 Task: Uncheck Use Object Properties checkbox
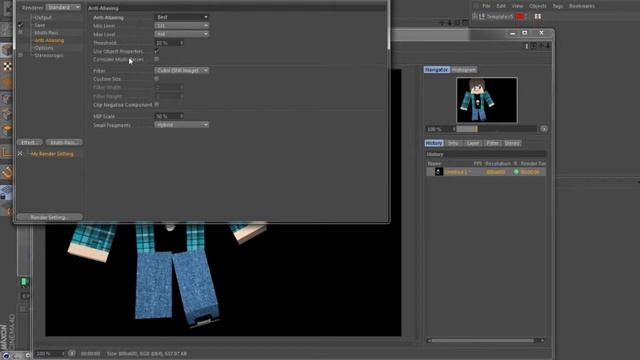(x=157, y=51)
